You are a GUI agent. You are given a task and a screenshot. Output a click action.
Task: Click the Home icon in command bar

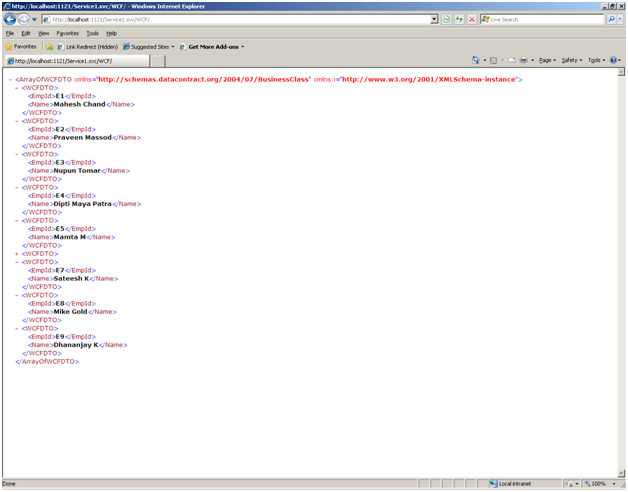pyautogui.click(x=476, y=60)
